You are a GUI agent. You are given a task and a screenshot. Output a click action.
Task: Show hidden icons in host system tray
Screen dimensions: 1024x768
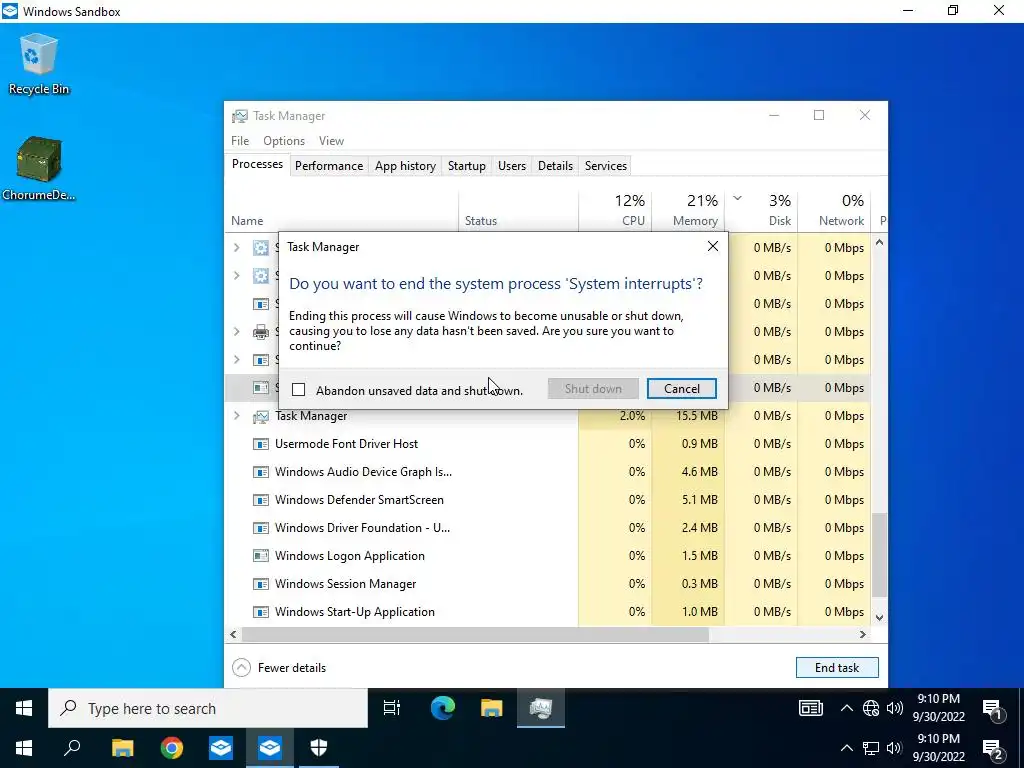846,748
